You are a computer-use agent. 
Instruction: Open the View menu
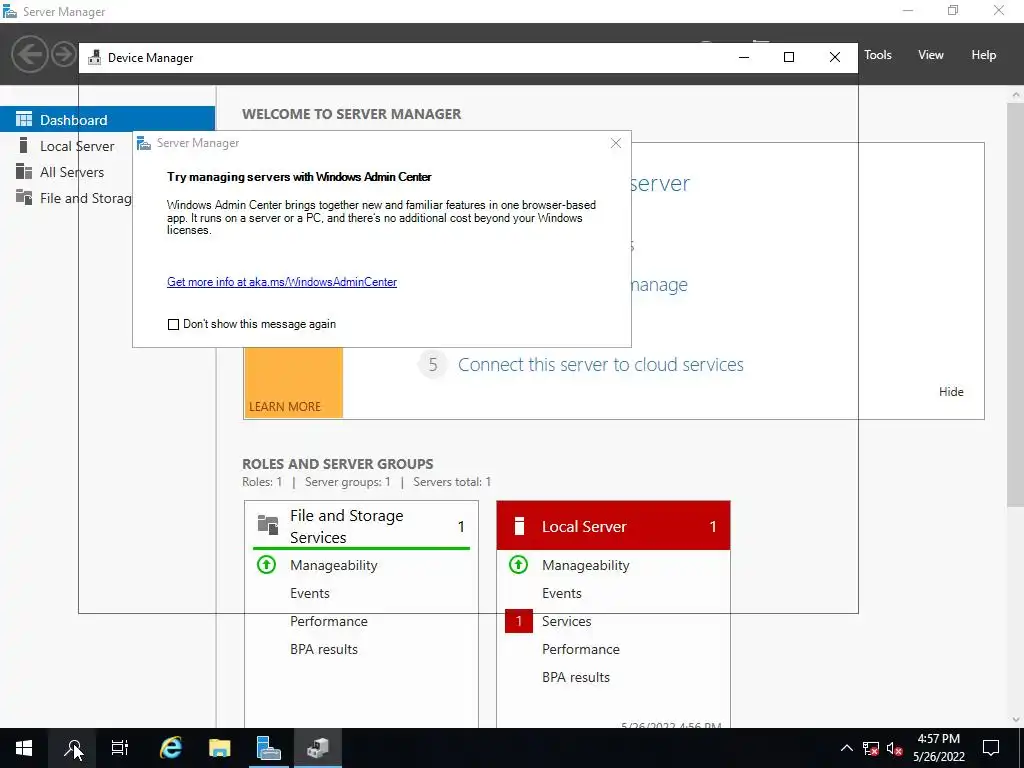(931, 55)
